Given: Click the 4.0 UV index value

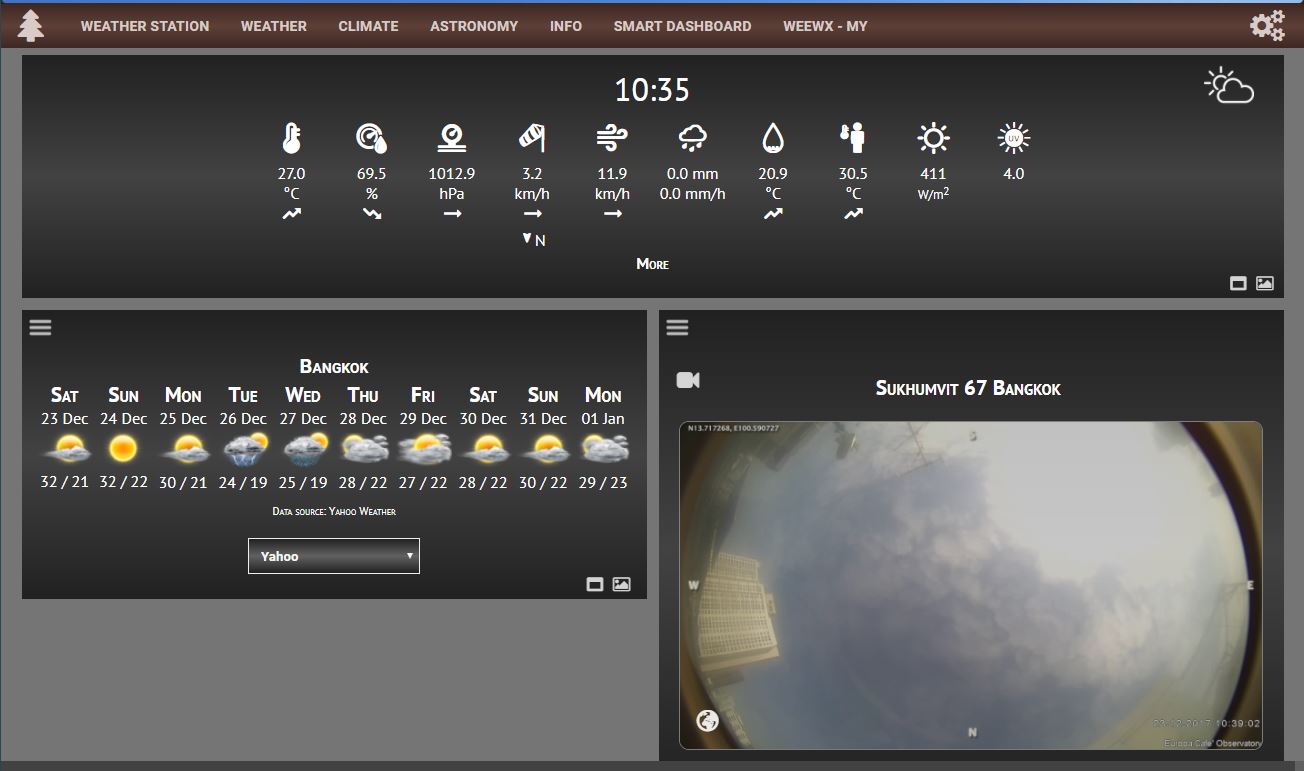Looking at the screenshot, I should 1013,174.
